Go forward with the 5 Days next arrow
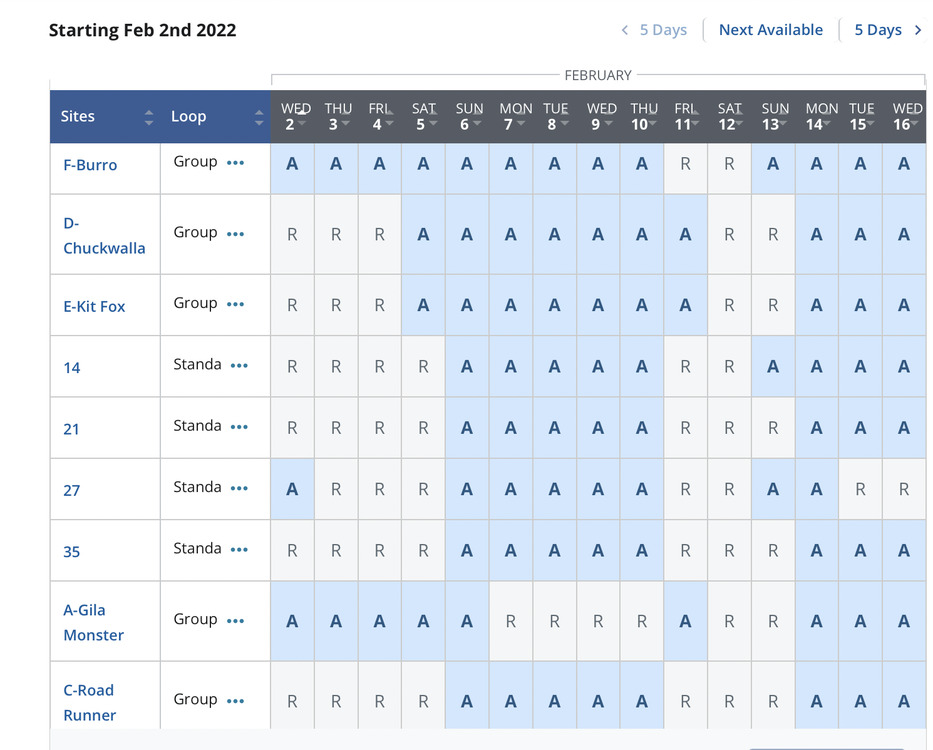This screenshot has width=933, height=750. point(888,30)
